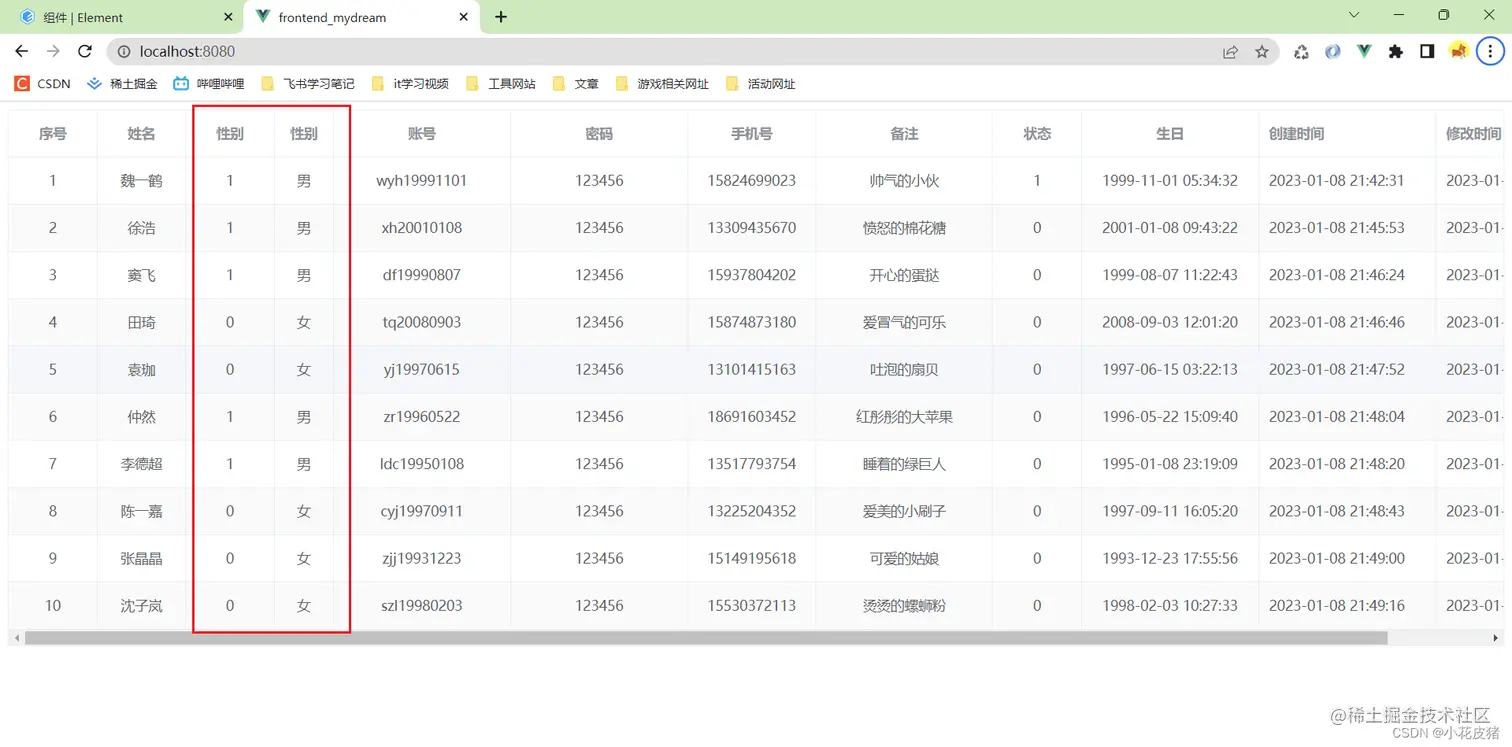The height and width of the screenshot is (747, 1512).
Task: Click the birthday 1997-06-15 03:22:13
Action: point(1170,369)
